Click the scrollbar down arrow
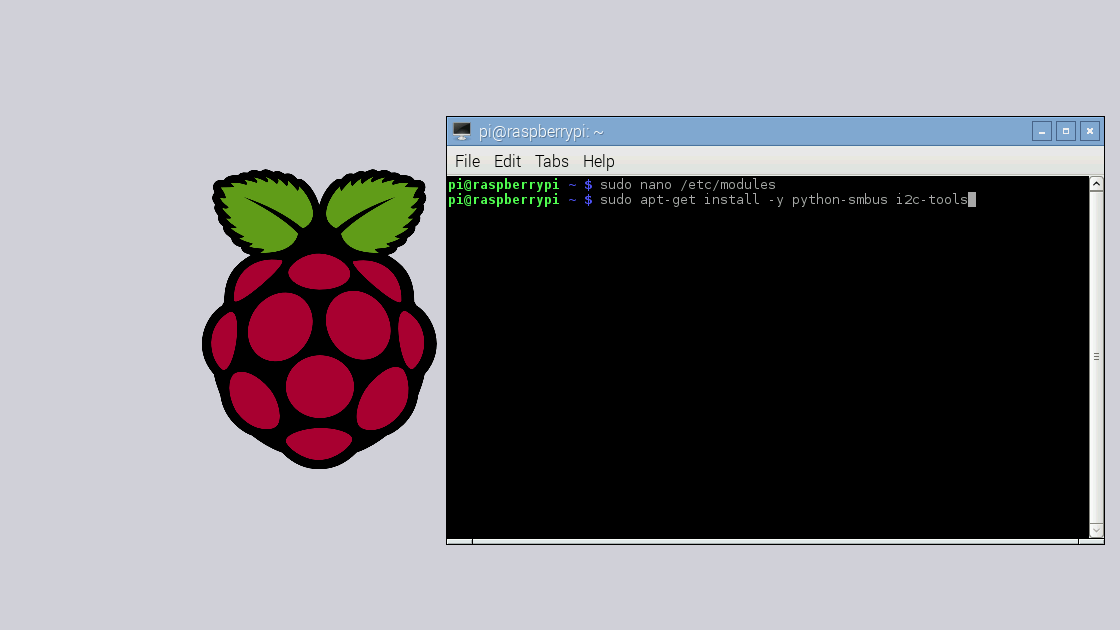Viewport: 1120px width, 630px height. tap(1096, 530)
